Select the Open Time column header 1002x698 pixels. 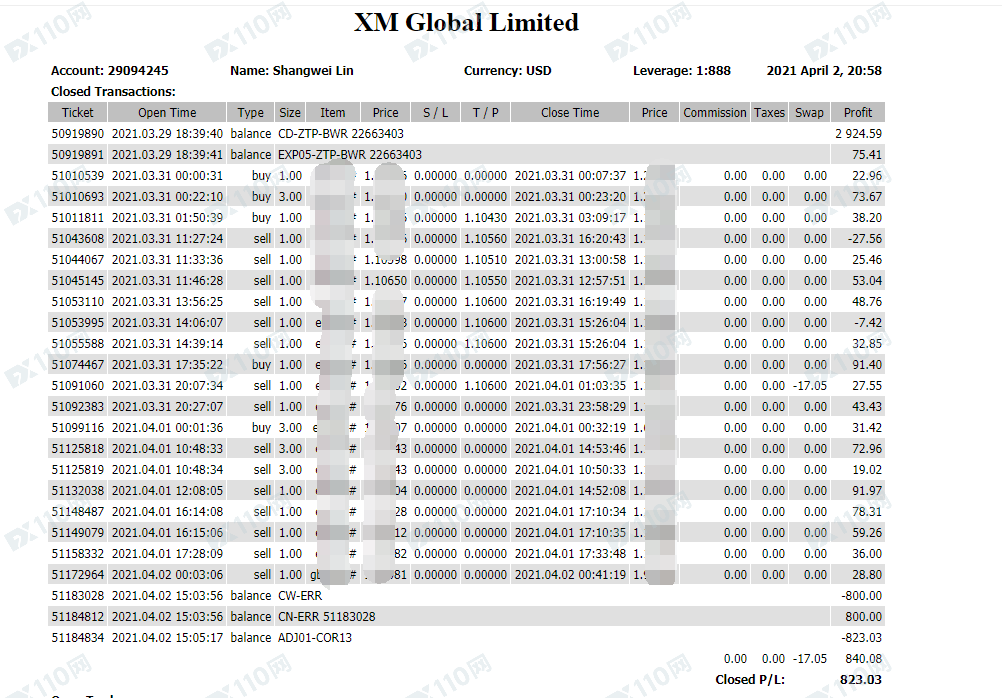[x=167, y=112]
